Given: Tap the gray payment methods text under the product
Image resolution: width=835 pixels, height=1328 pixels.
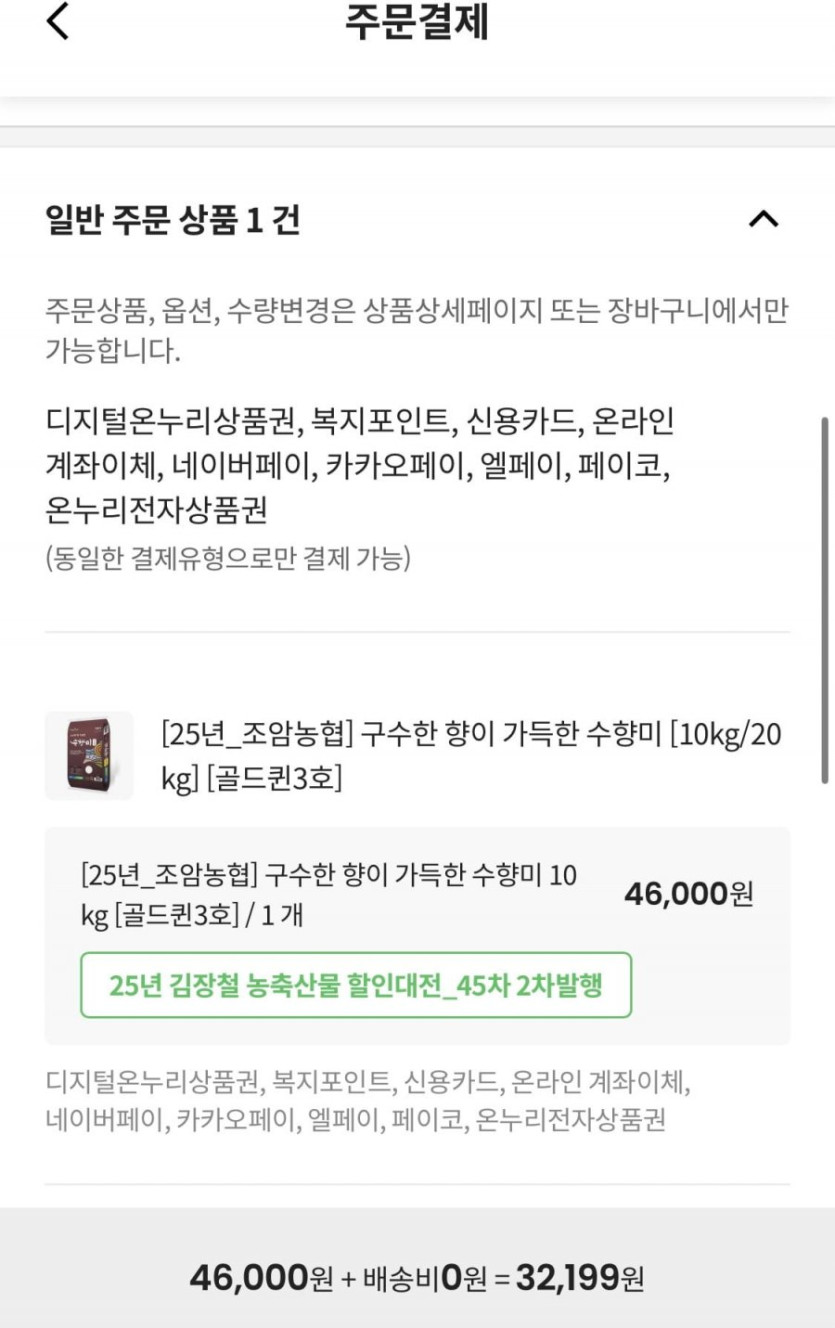Looking at the screenshot, I should pyautogui.click(x=368, y=1100).
